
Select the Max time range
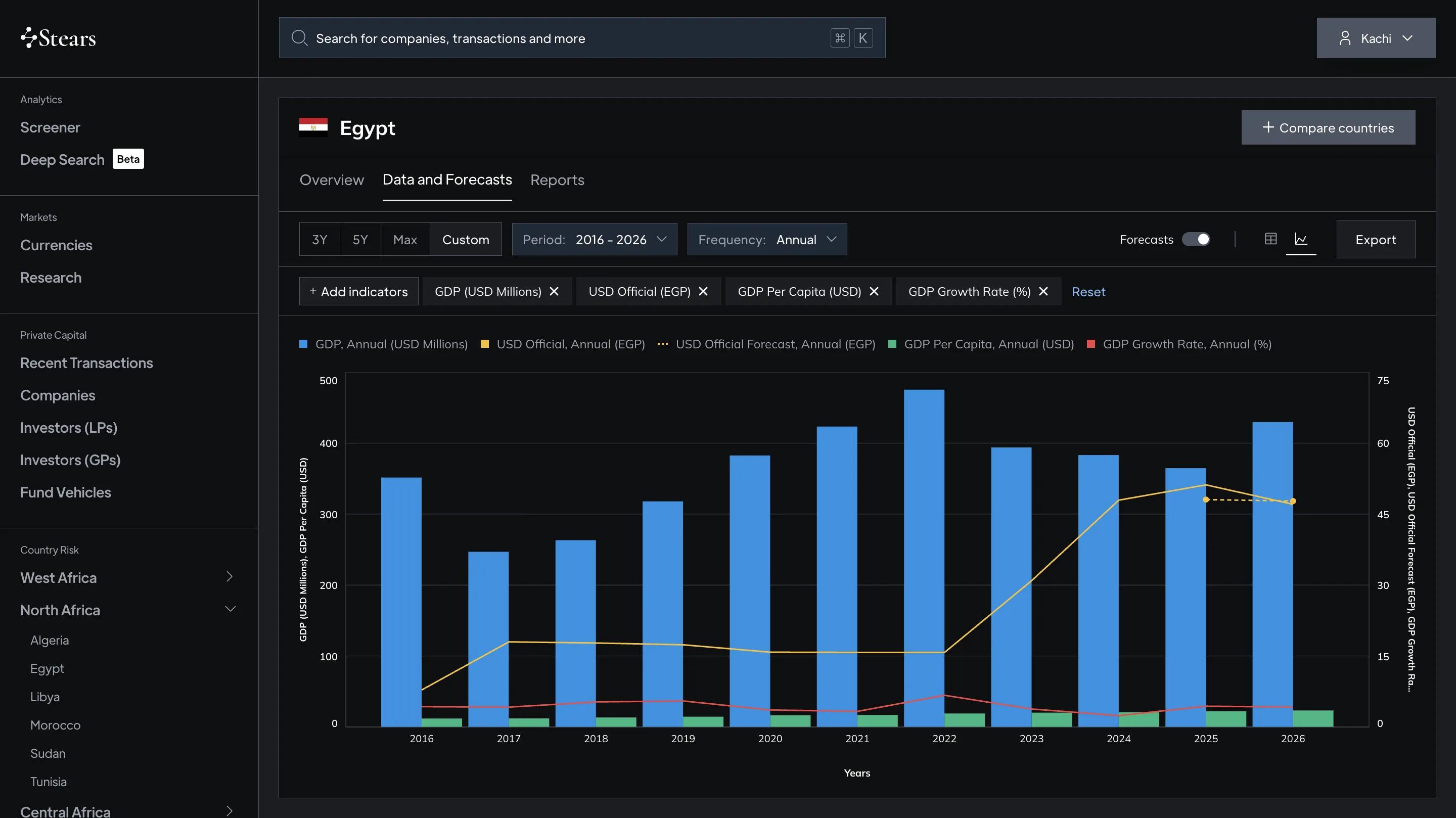point(404,239)
